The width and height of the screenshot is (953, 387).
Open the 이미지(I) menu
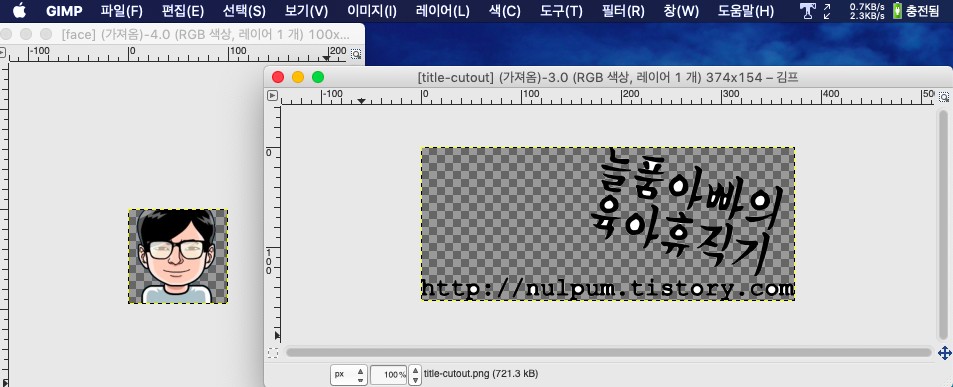tap(372, 11)
